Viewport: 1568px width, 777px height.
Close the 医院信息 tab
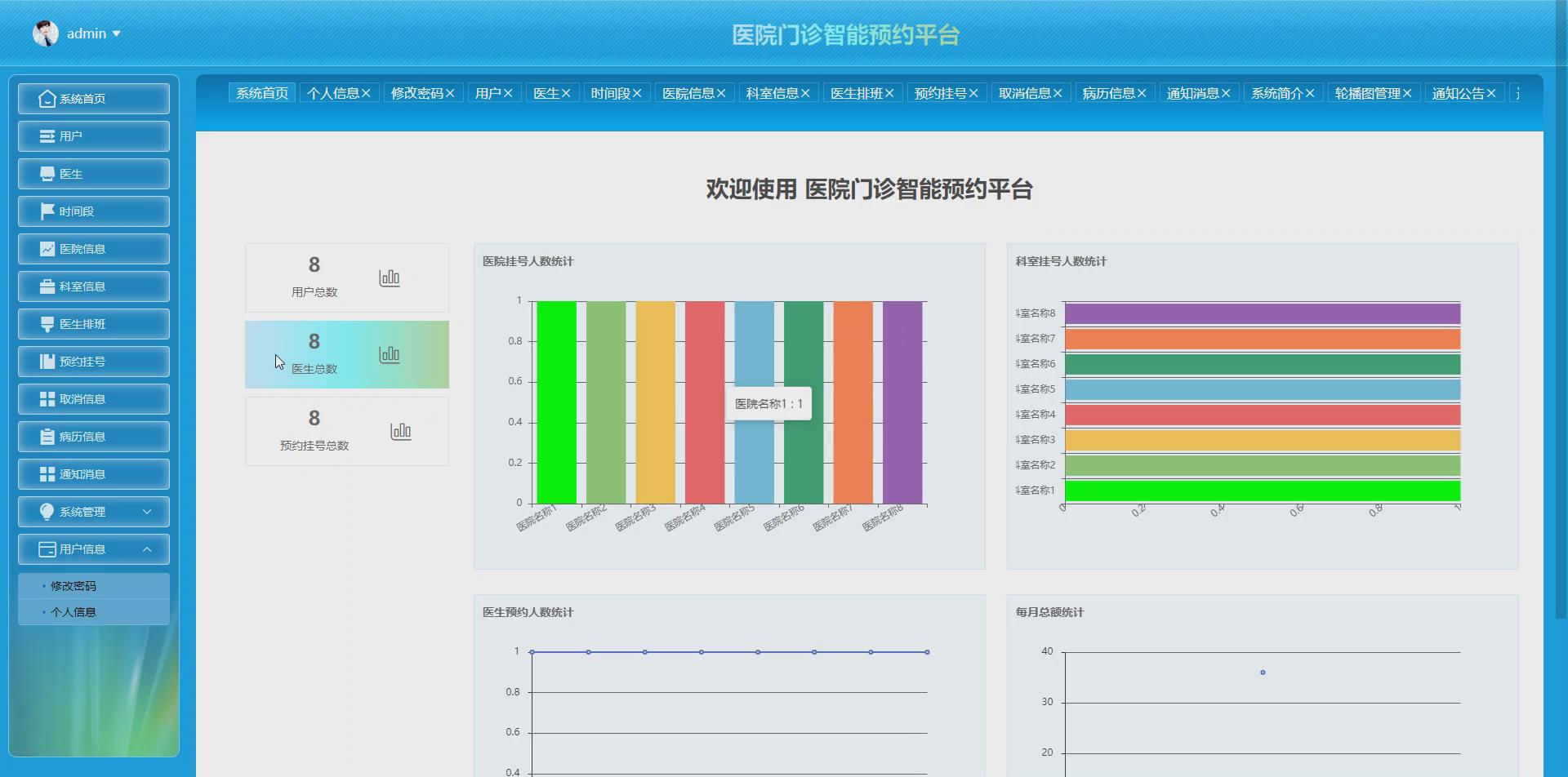[721, 94]
